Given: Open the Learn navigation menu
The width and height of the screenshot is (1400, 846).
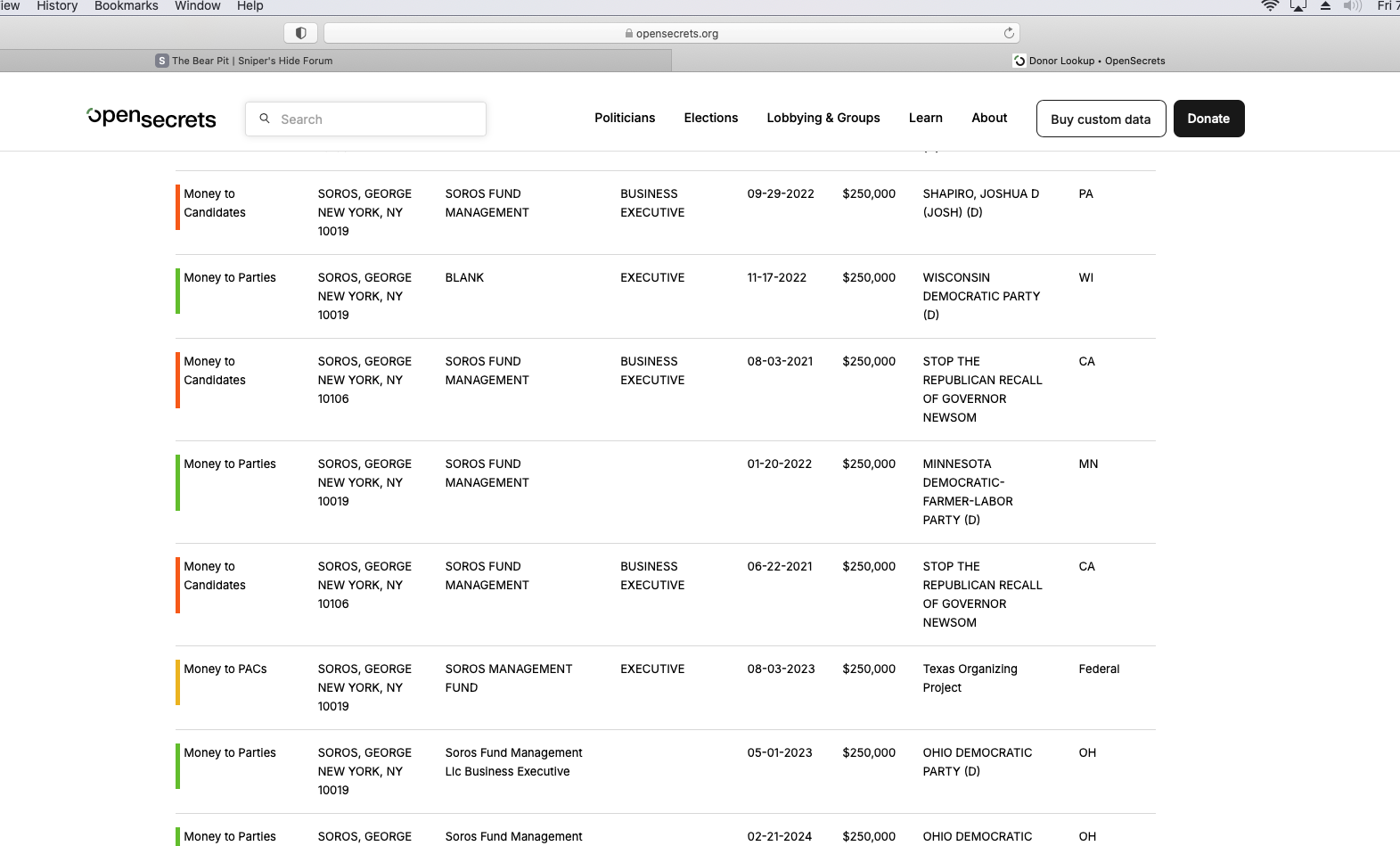Looking at the screenshot, I should point(926,118).
